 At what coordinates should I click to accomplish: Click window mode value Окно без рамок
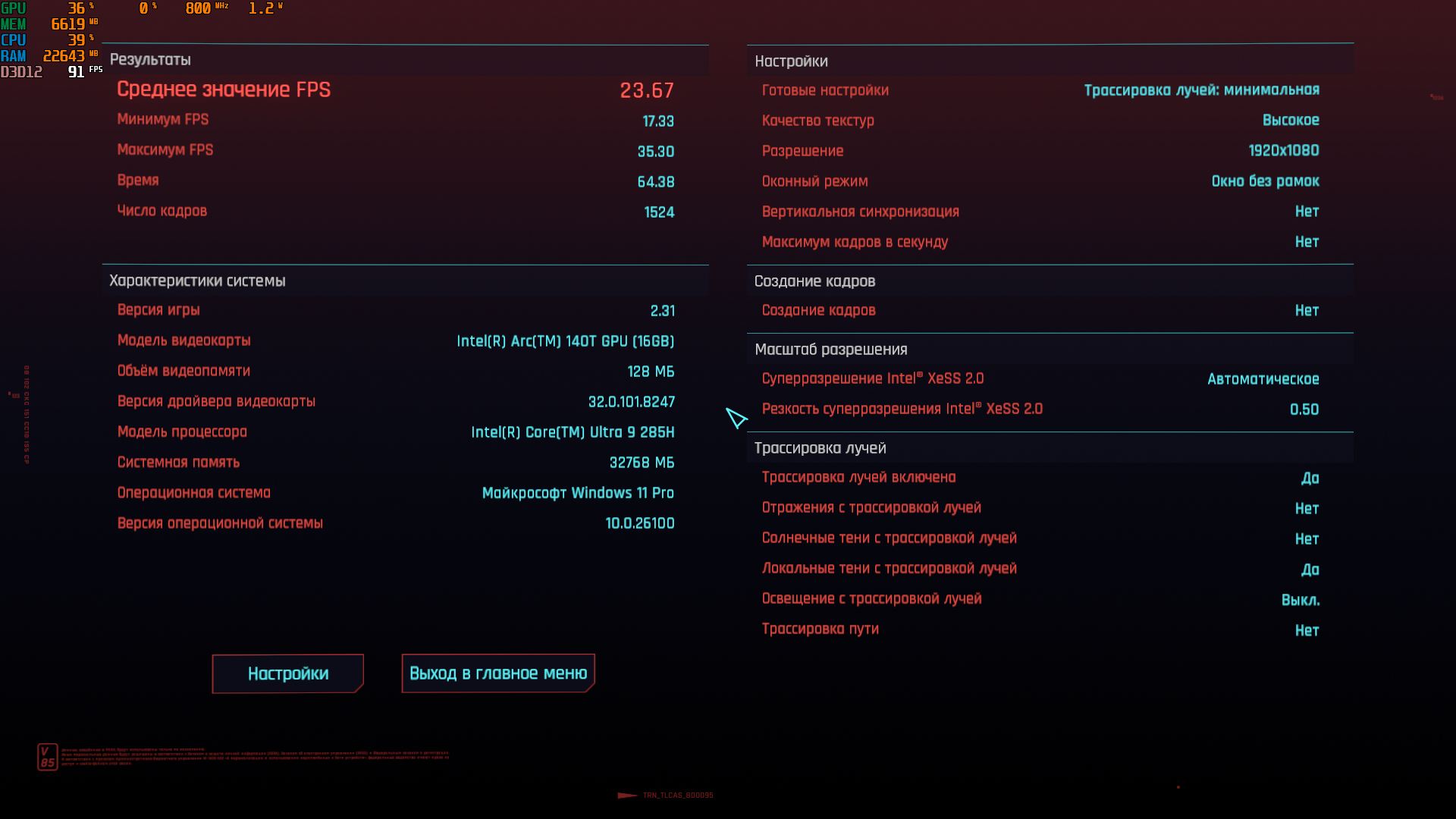1265,181
